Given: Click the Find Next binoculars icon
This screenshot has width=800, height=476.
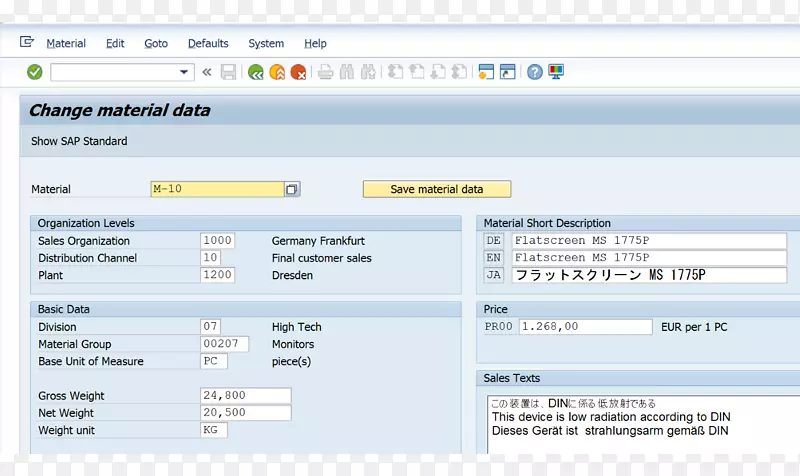Looking at the screenshot, I should point(368,72).
